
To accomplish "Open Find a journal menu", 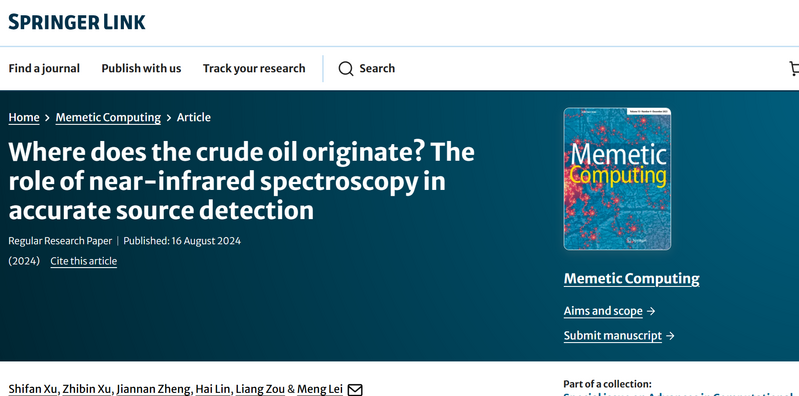I will pyautogui.click(x=44, y=68).
